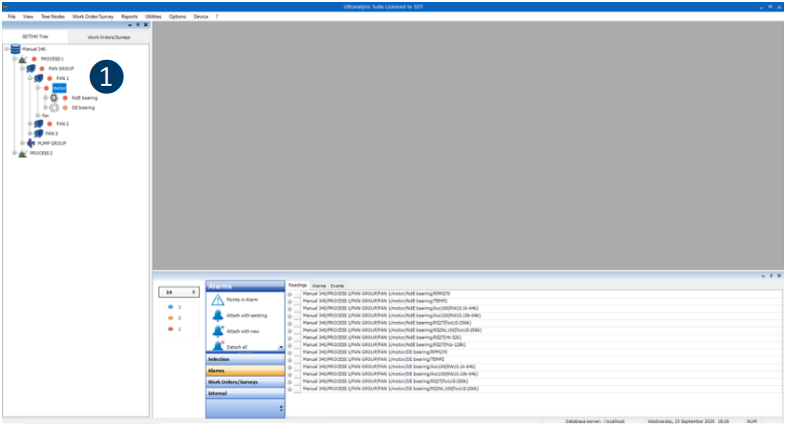
Task: Click the PUMP GROUP pump icon
Action: click(x=30, y=143)
